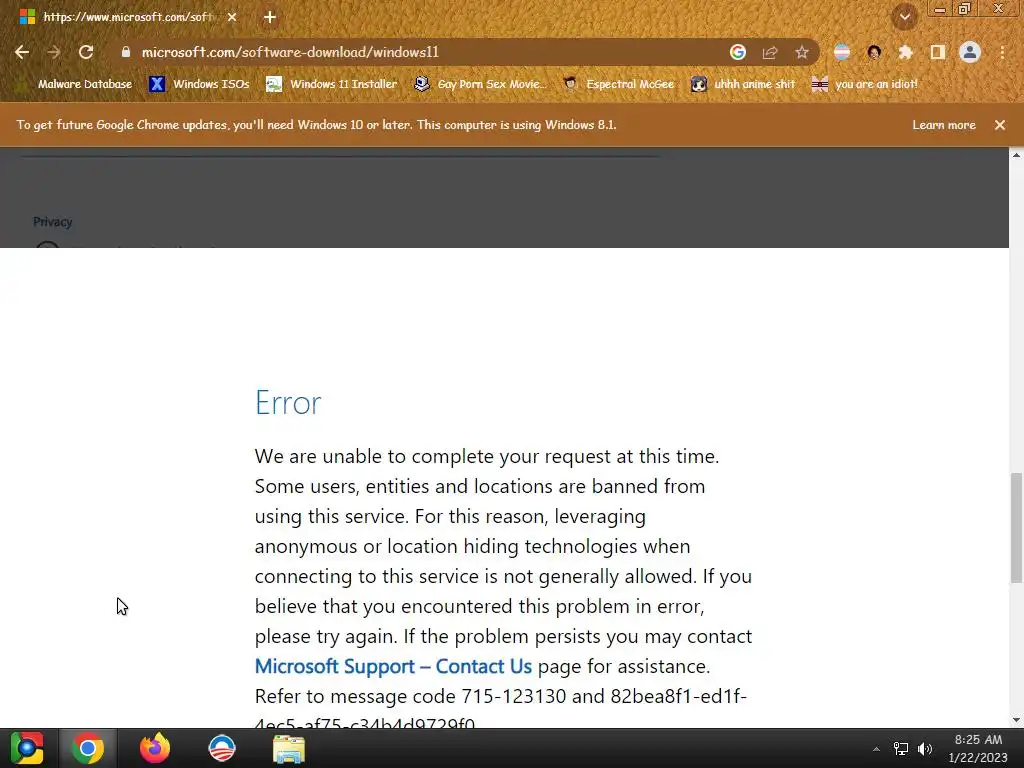Click the page scrollbar thumb
This screenshot has width=1024, height=768.
(1016, 528)
